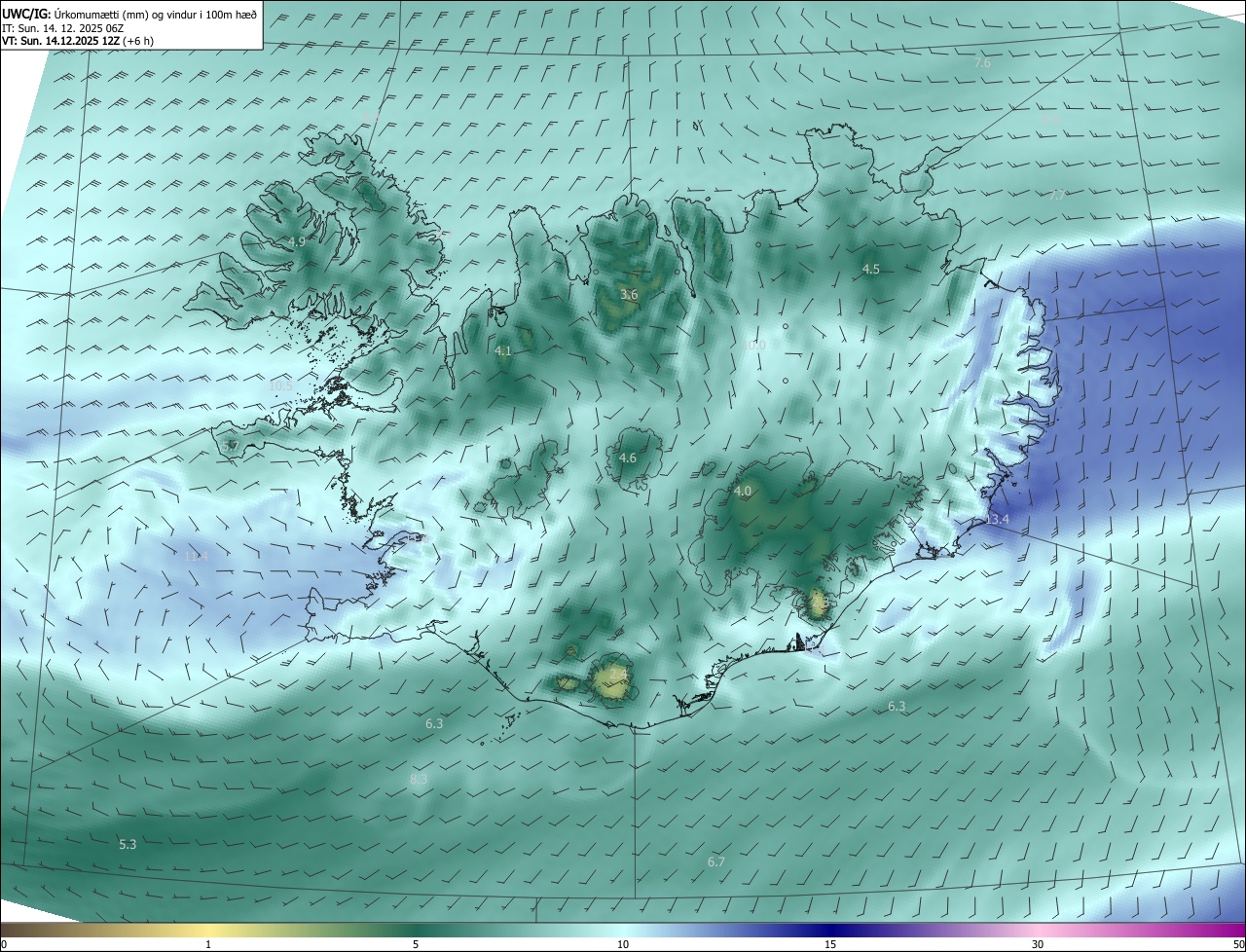
Task: Click the 50 tick on the color scale
Action: (1238, 944)
